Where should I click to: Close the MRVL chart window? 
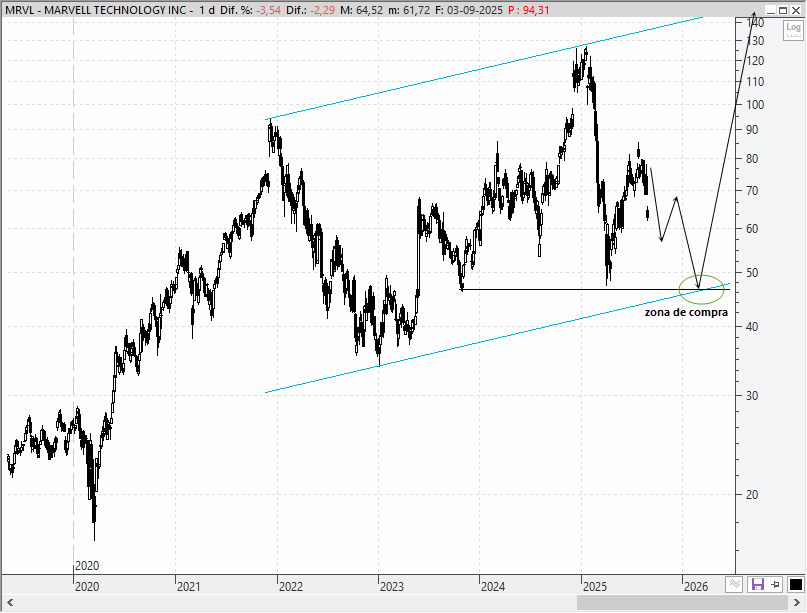point(796,10)
